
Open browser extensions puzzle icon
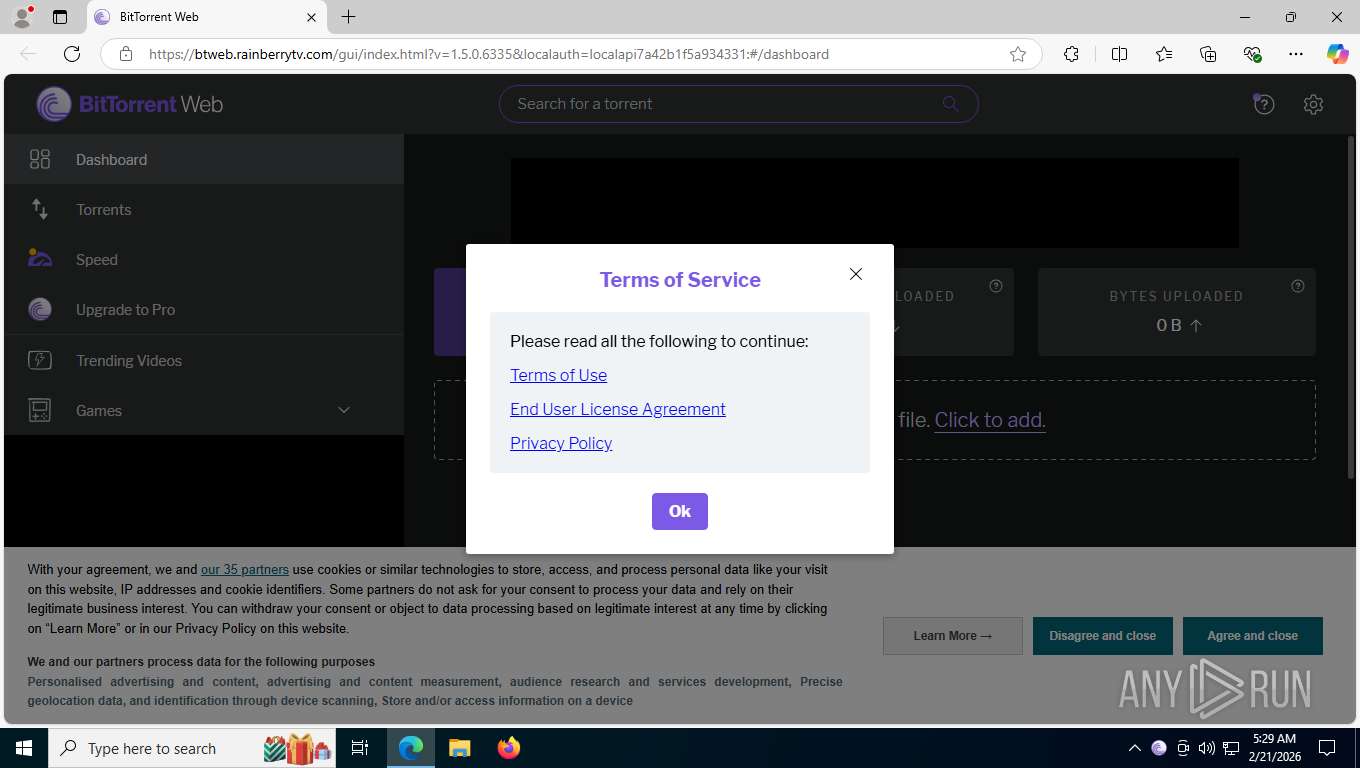click(x=1071, y=54)
